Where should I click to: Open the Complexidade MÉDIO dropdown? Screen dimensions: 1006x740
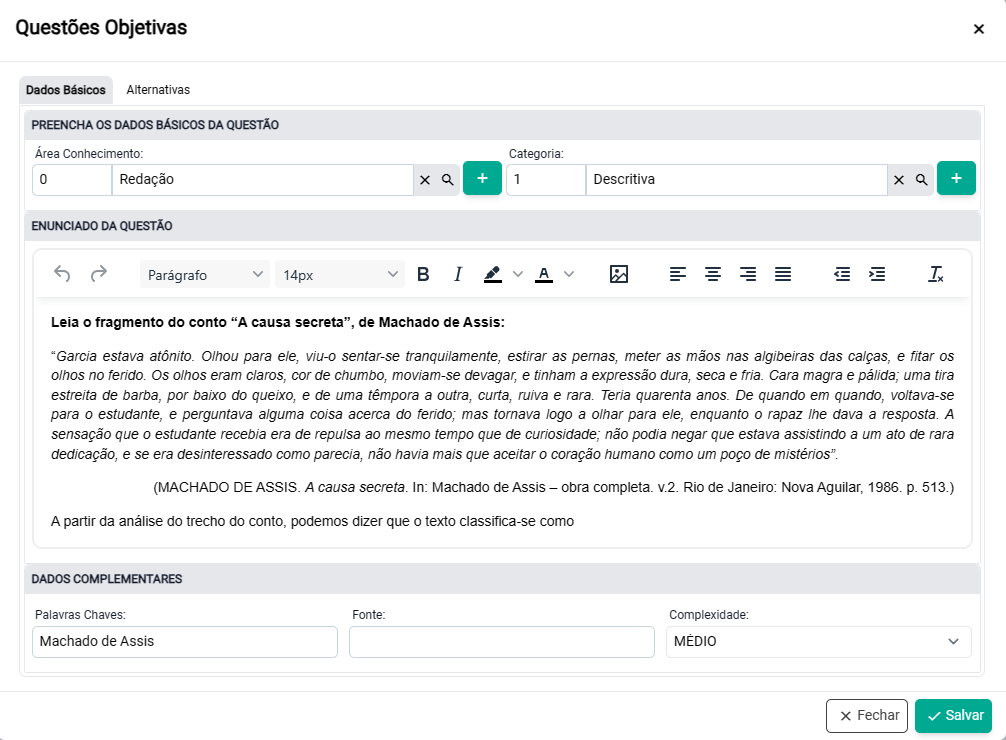[819, 642]
